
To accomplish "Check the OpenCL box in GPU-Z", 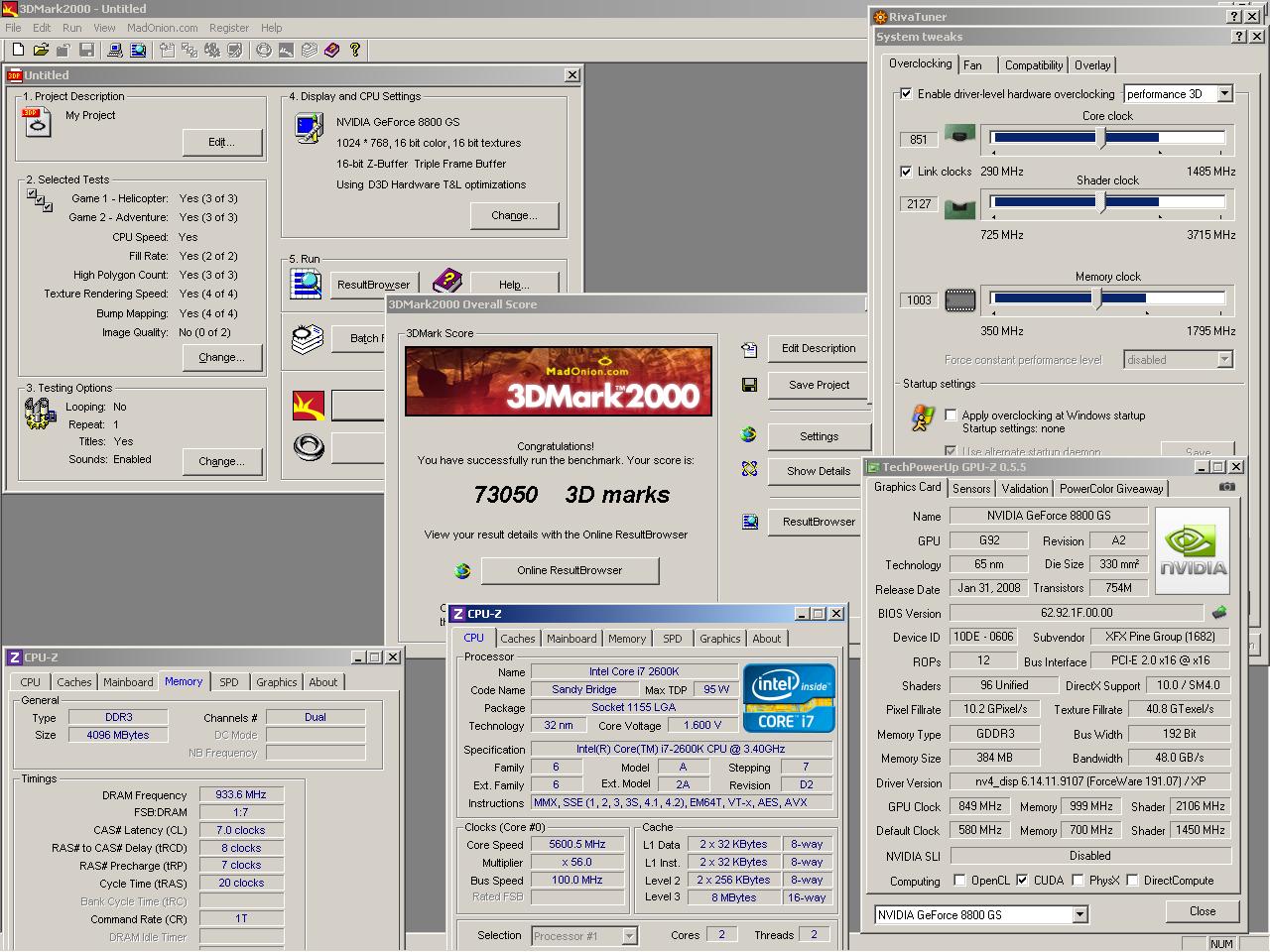I will 959,881.
